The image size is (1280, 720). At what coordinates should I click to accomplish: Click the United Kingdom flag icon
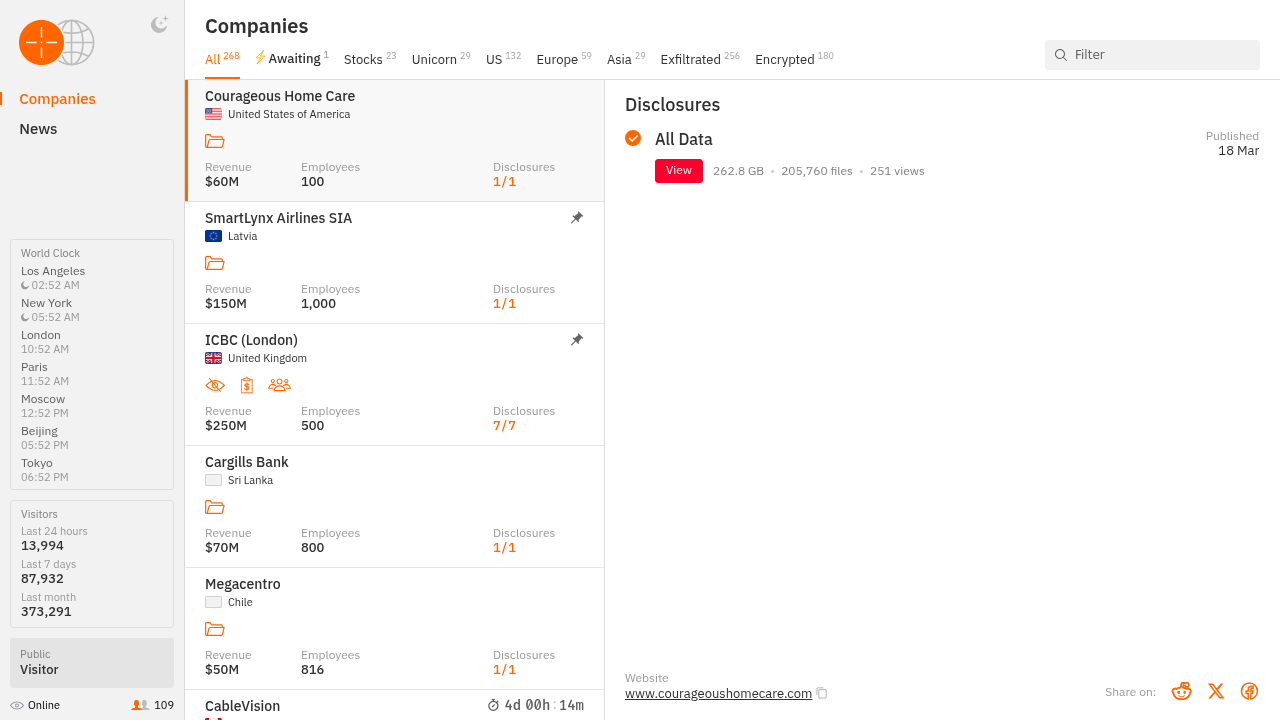tap(213, 358)
